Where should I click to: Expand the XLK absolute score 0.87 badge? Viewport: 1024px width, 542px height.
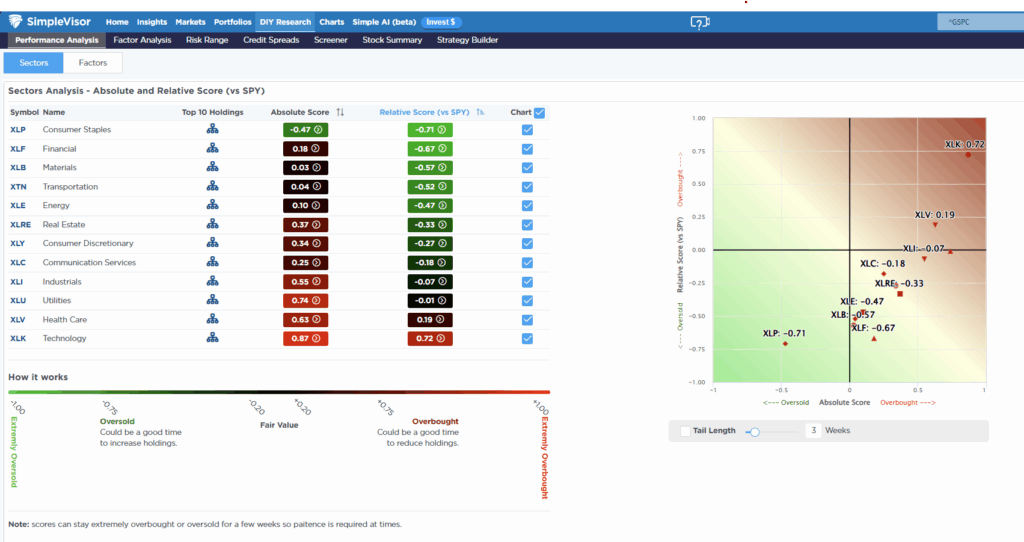pos(304,339)
